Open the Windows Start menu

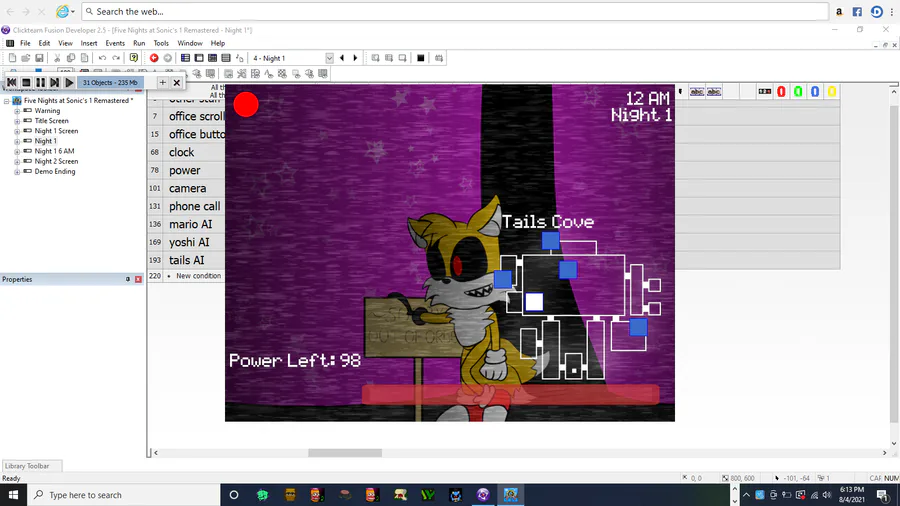[x=13, y=495]
